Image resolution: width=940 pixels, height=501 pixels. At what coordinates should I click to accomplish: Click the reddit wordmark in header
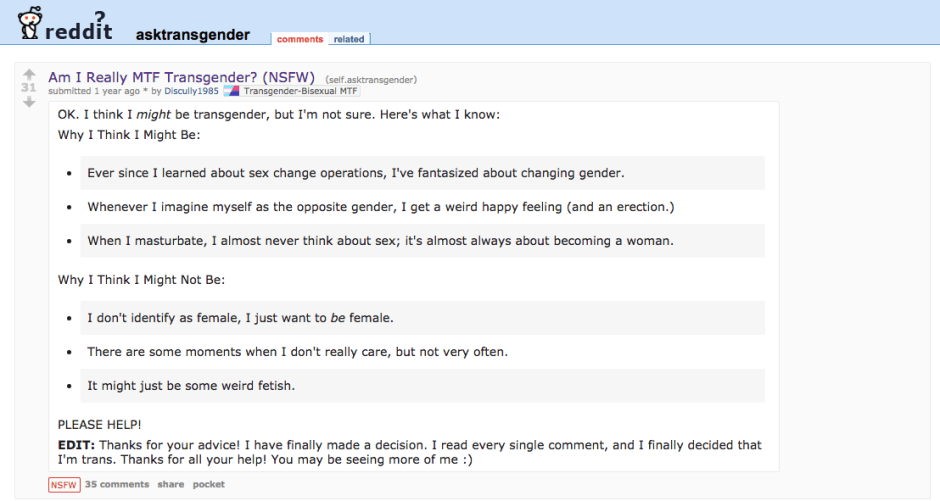click(x=86, y=28)
